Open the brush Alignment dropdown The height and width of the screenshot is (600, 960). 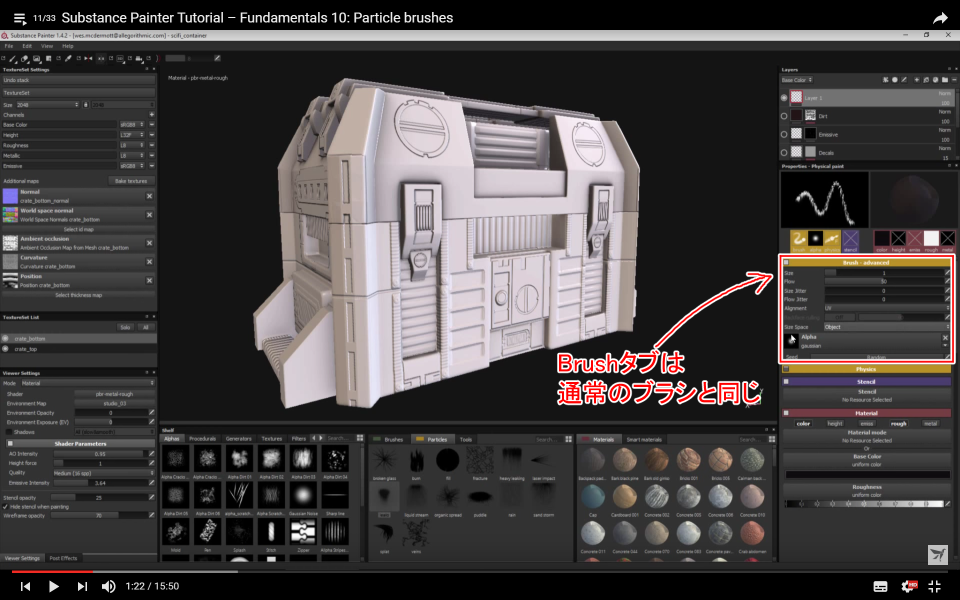pyautogui.click(x=887, y=309)
